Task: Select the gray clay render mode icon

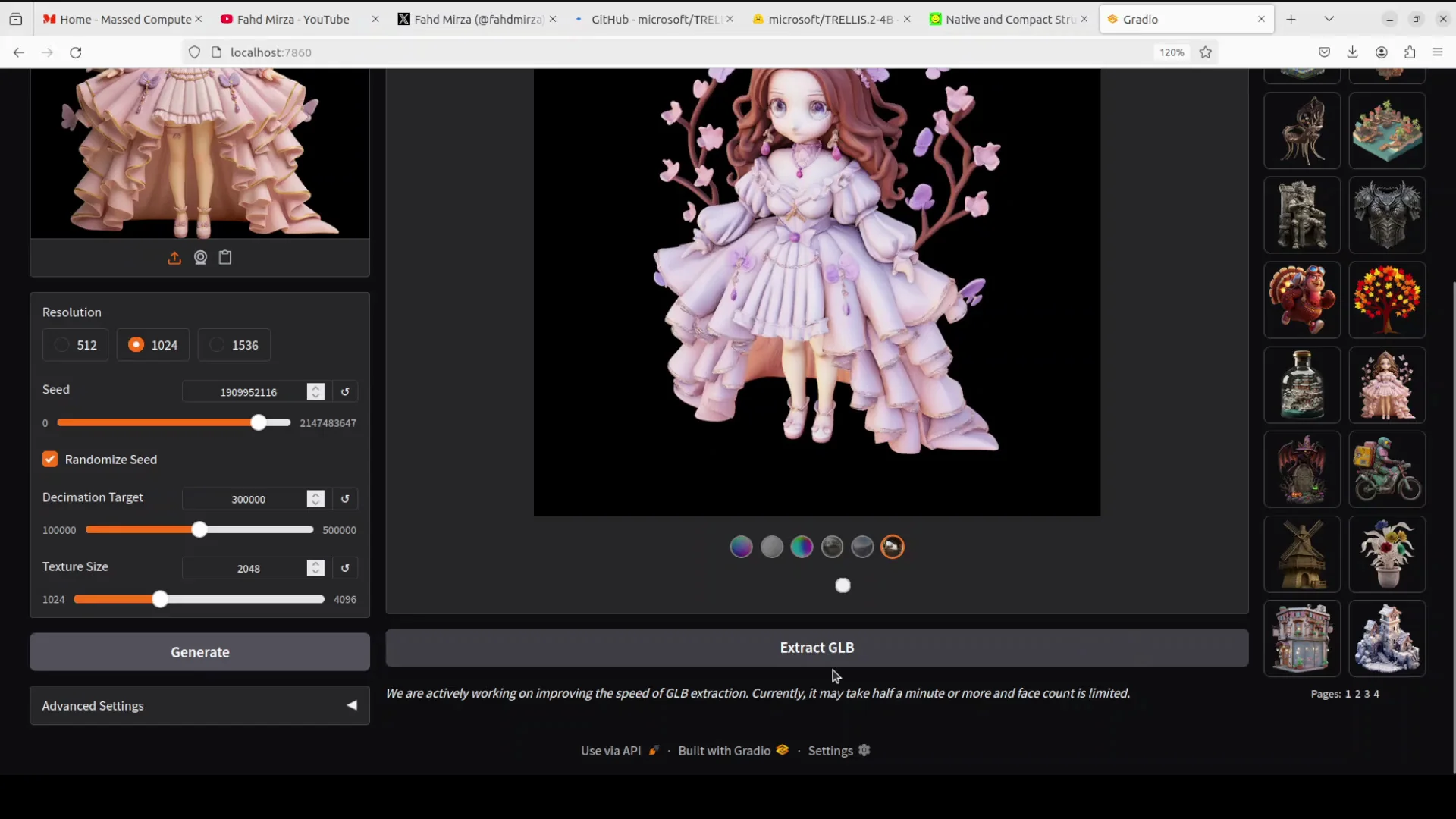Action: [771, 547]
